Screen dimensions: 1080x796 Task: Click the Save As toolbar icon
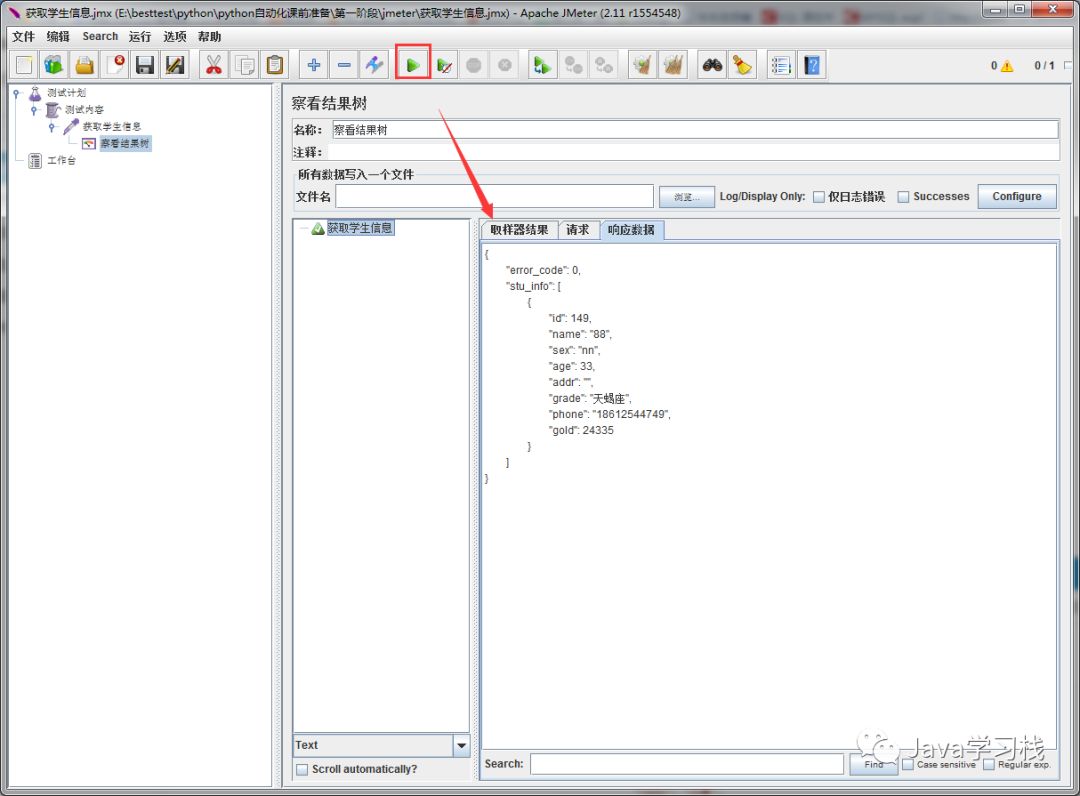coord(175,65)
